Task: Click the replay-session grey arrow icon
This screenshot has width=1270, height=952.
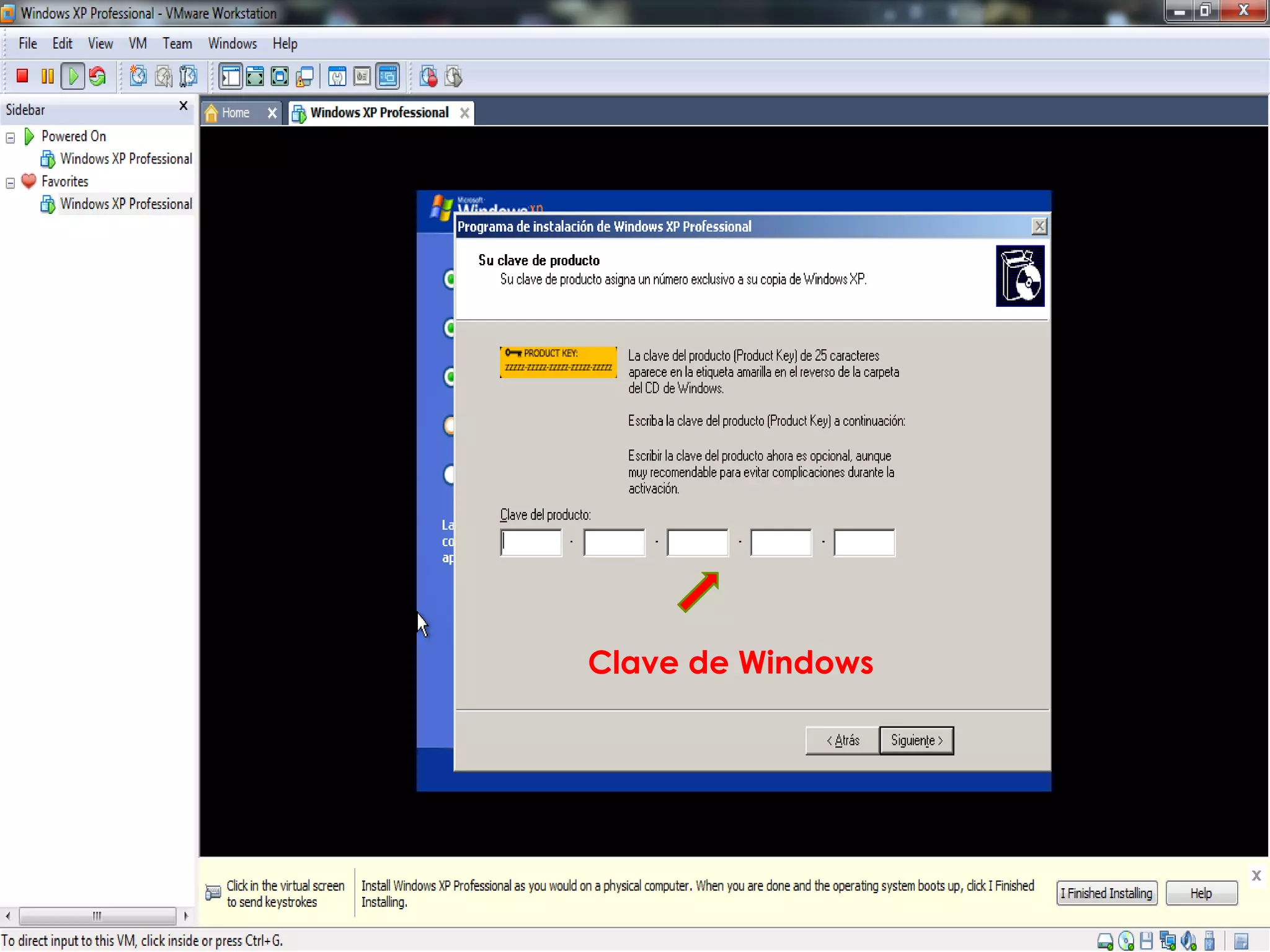Action: pyautogui.click(x=453, y=76)
